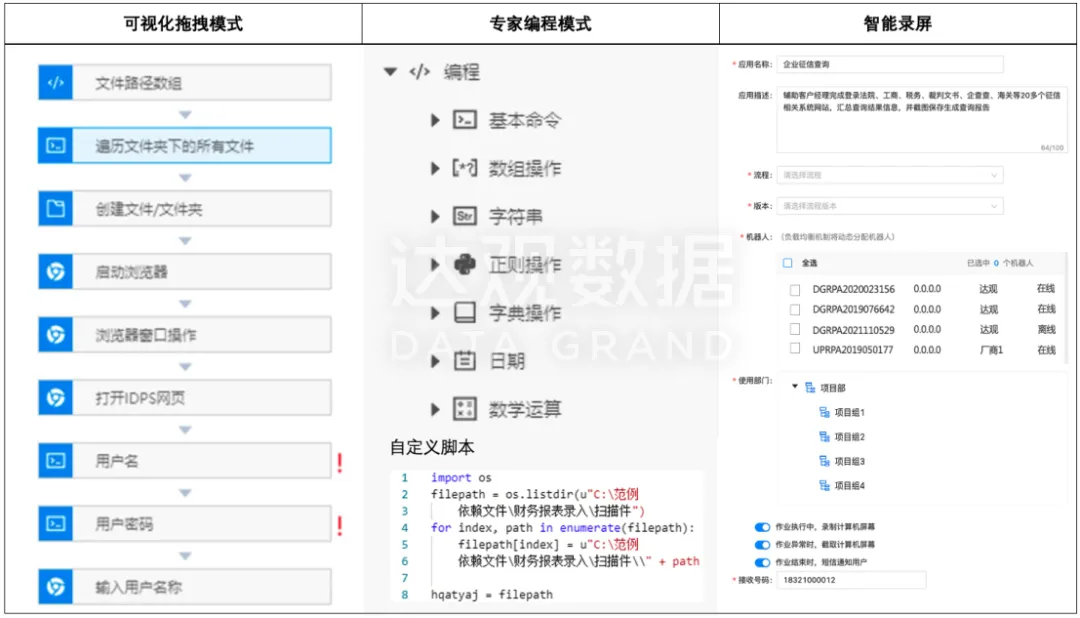The height and width of the screenshot is (618, 1080).
Task: Click the code icon beside 文件路径数组
Action: 55,83
